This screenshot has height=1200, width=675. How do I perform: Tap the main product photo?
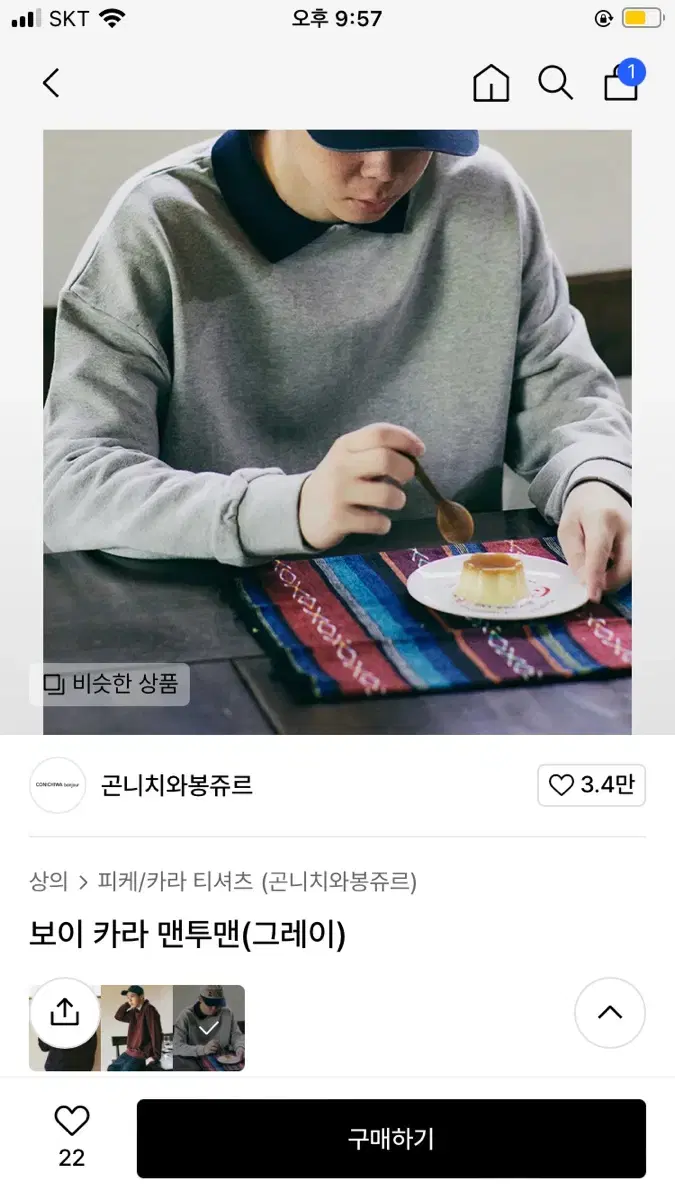pyautogui.click(x=337, y=432)
